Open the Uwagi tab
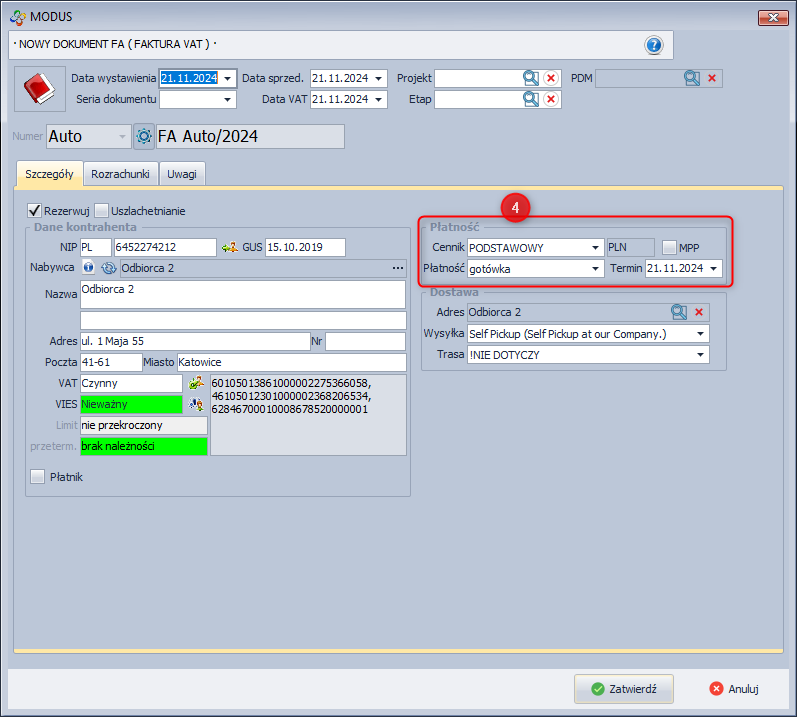 (x=182, y=173)
